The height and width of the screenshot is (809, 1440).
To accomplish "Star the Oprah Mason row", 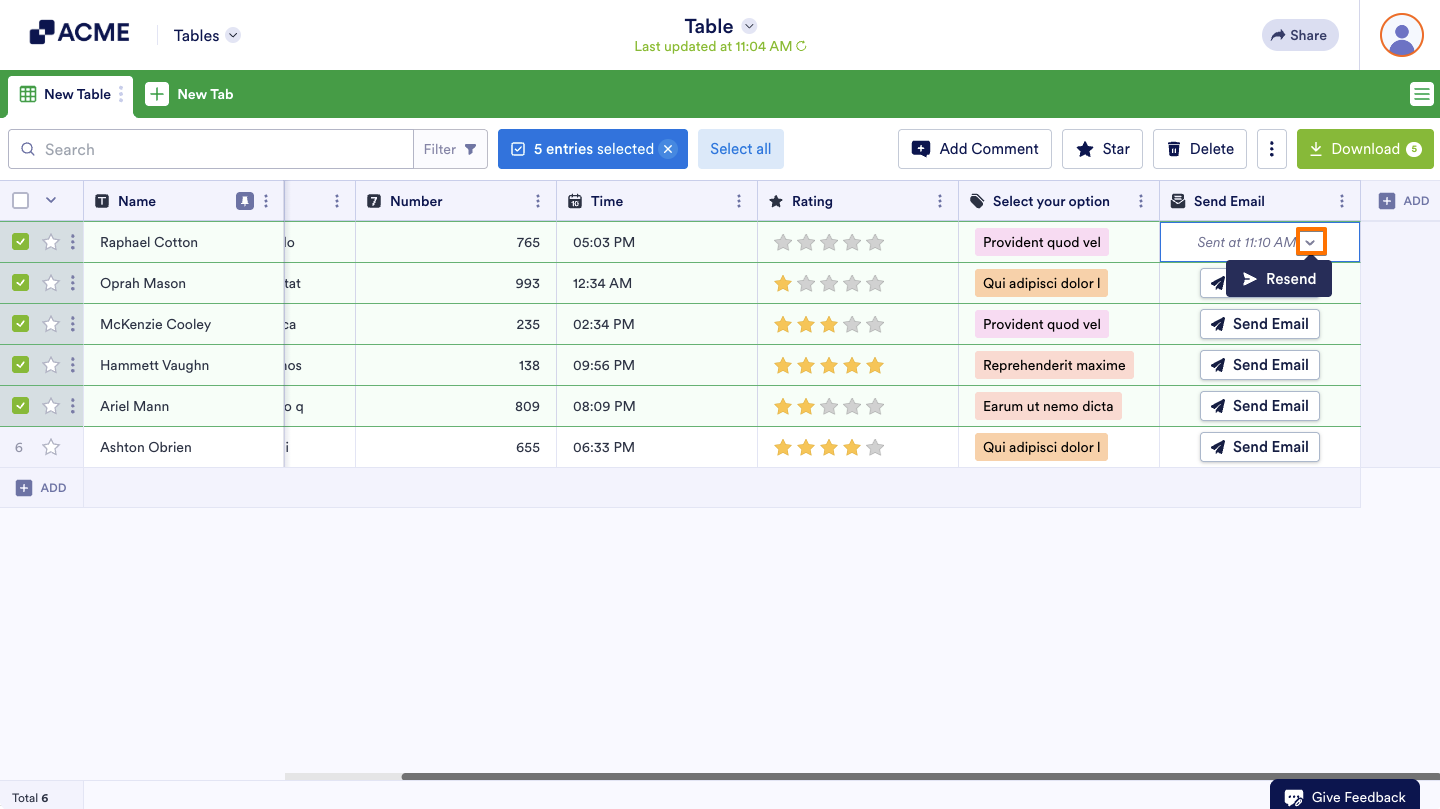I will [x=51, y=283].
